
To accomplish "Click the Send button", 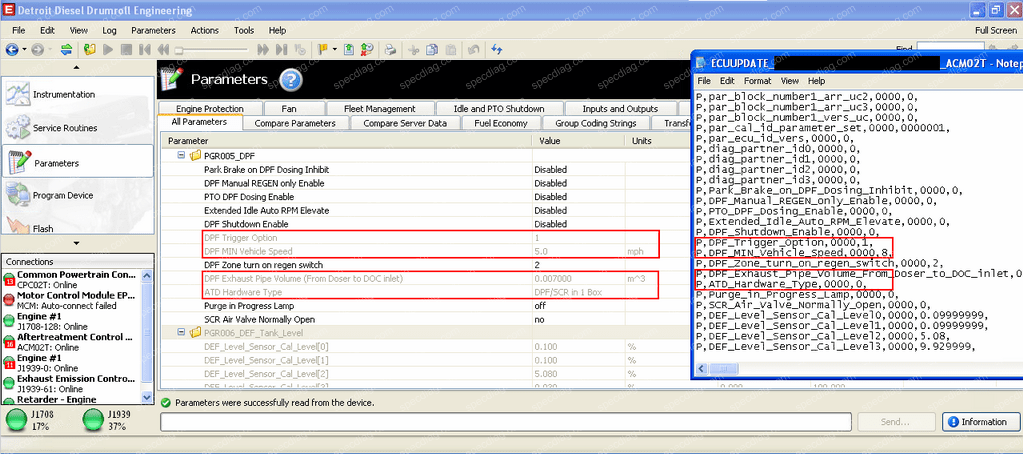I will (x=897, y=422).
